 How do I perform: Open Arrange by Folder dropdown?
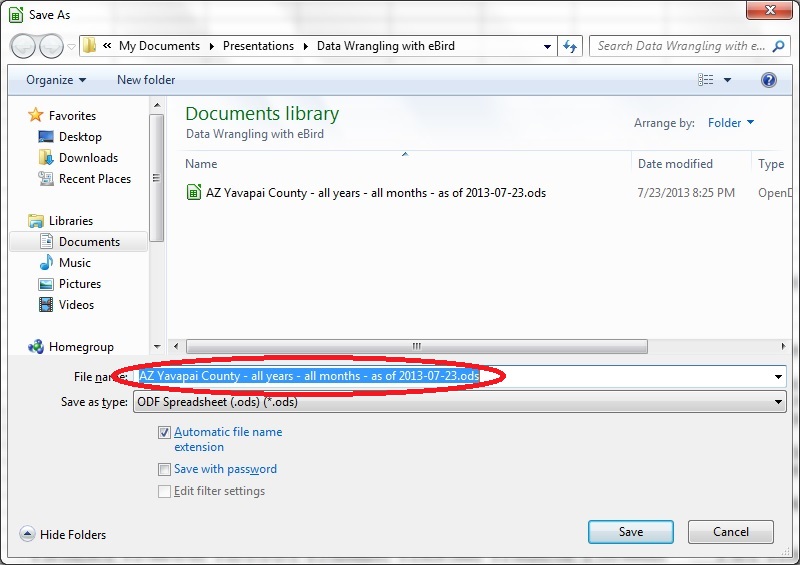[731, 122]
